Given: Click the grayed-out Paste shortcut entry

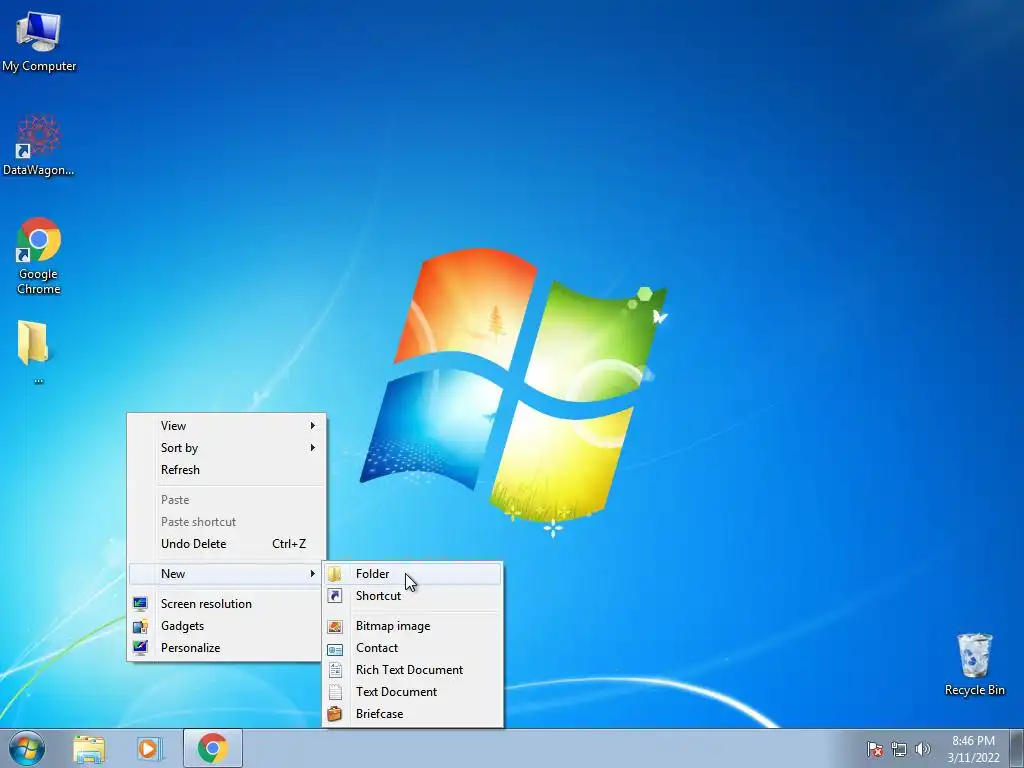Looking at the screenshot, I should [227, 522].
